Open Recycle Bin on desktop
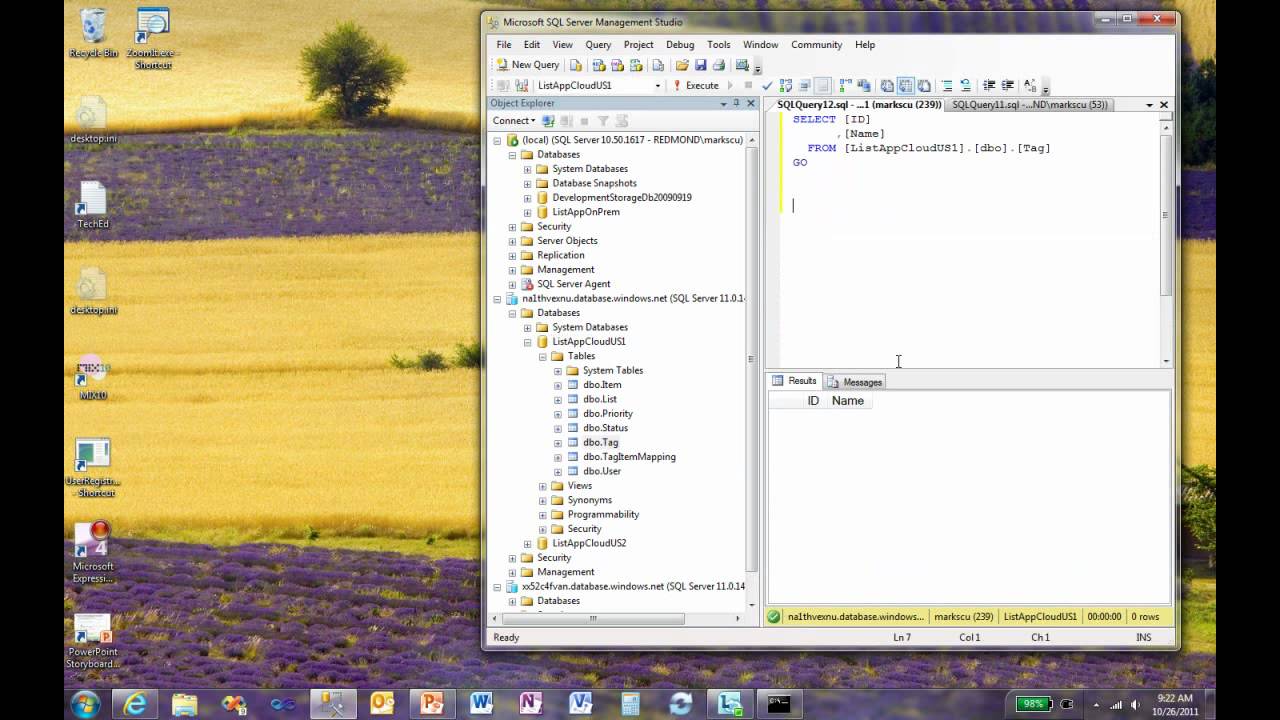This screenshot has width=1280, height=720. pos(93,33)
